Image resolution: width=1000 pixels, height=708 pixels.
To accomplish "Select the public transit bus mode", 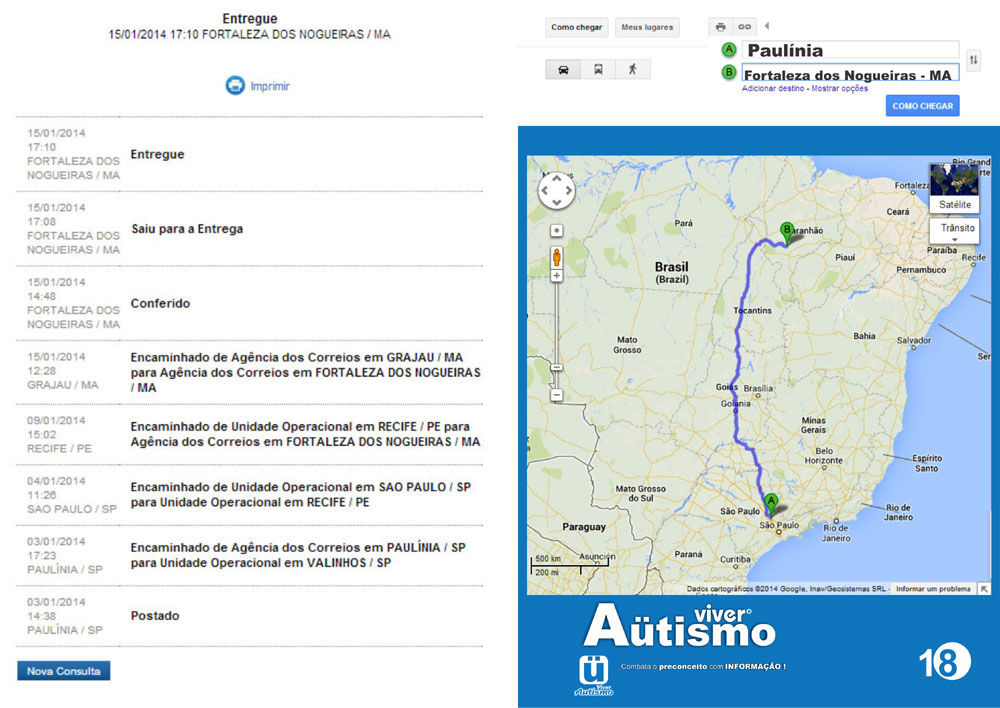I will 598,70.
